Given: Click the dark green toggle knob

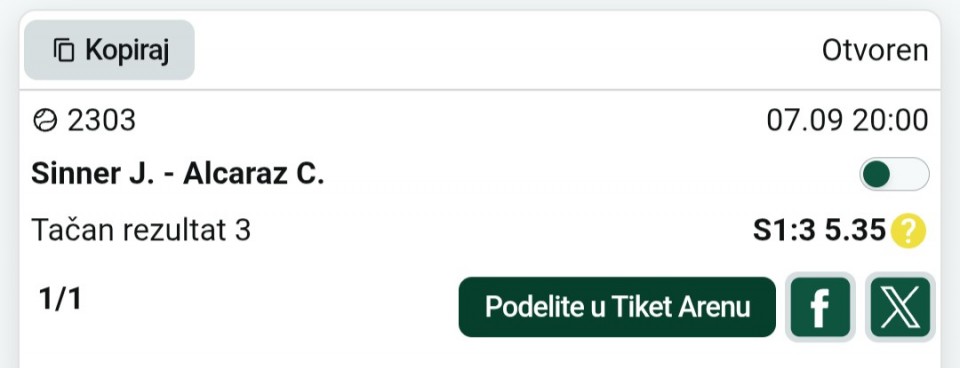Looking at the screenshot, I should pos(876,174).
